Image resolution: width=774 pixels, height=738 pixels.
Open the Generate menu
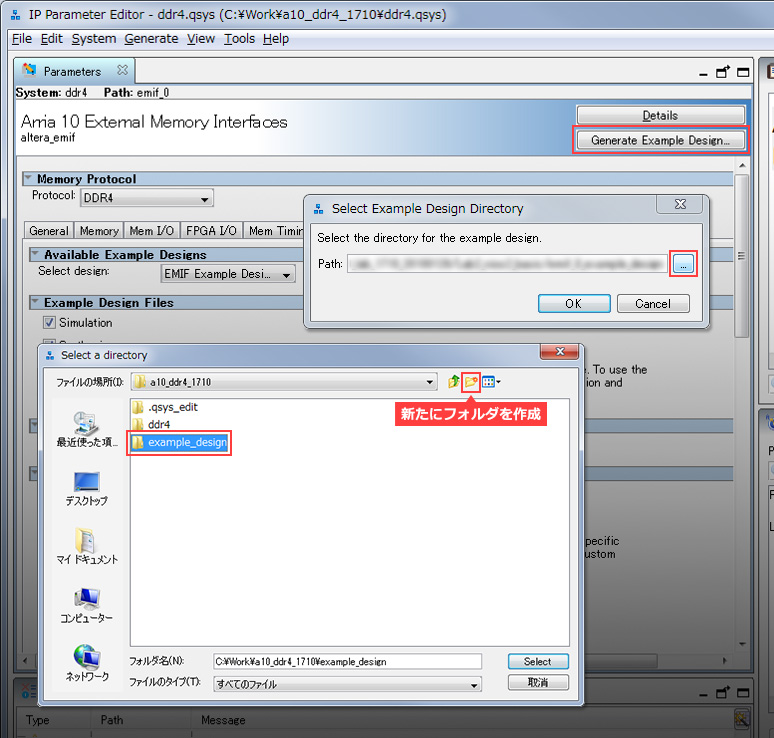click(x=151, y=39)
